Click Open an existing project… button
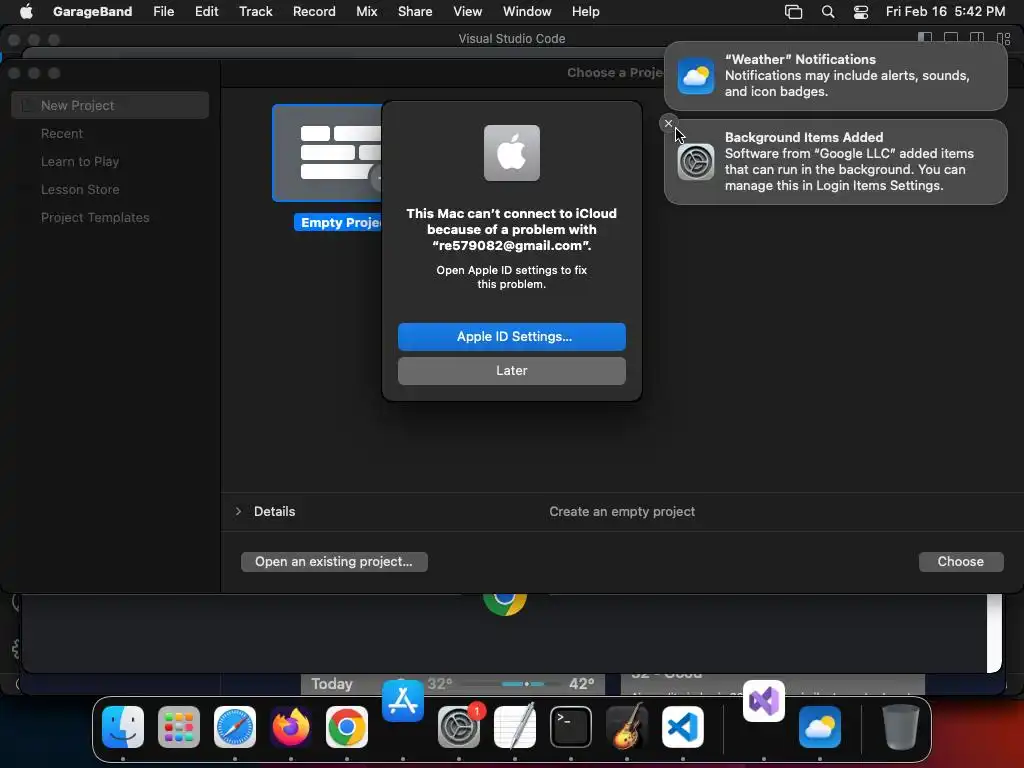This screenshot has height=768, width=1024. (334, 562)
